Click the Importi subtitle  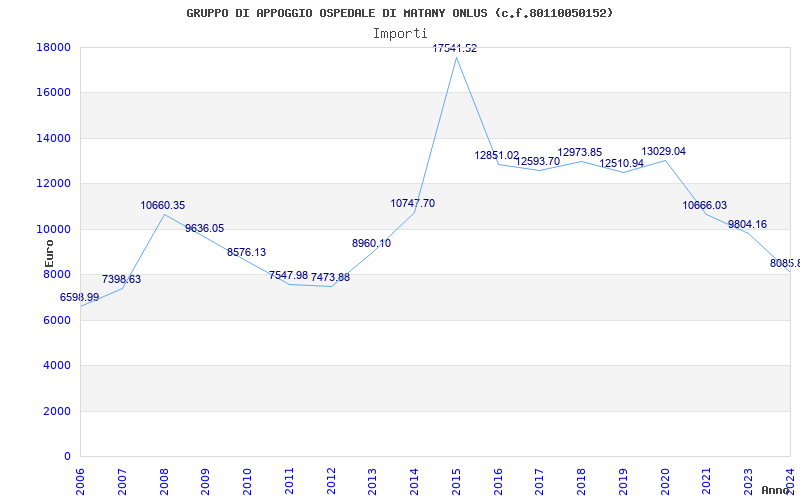click(x=400, y=34)
